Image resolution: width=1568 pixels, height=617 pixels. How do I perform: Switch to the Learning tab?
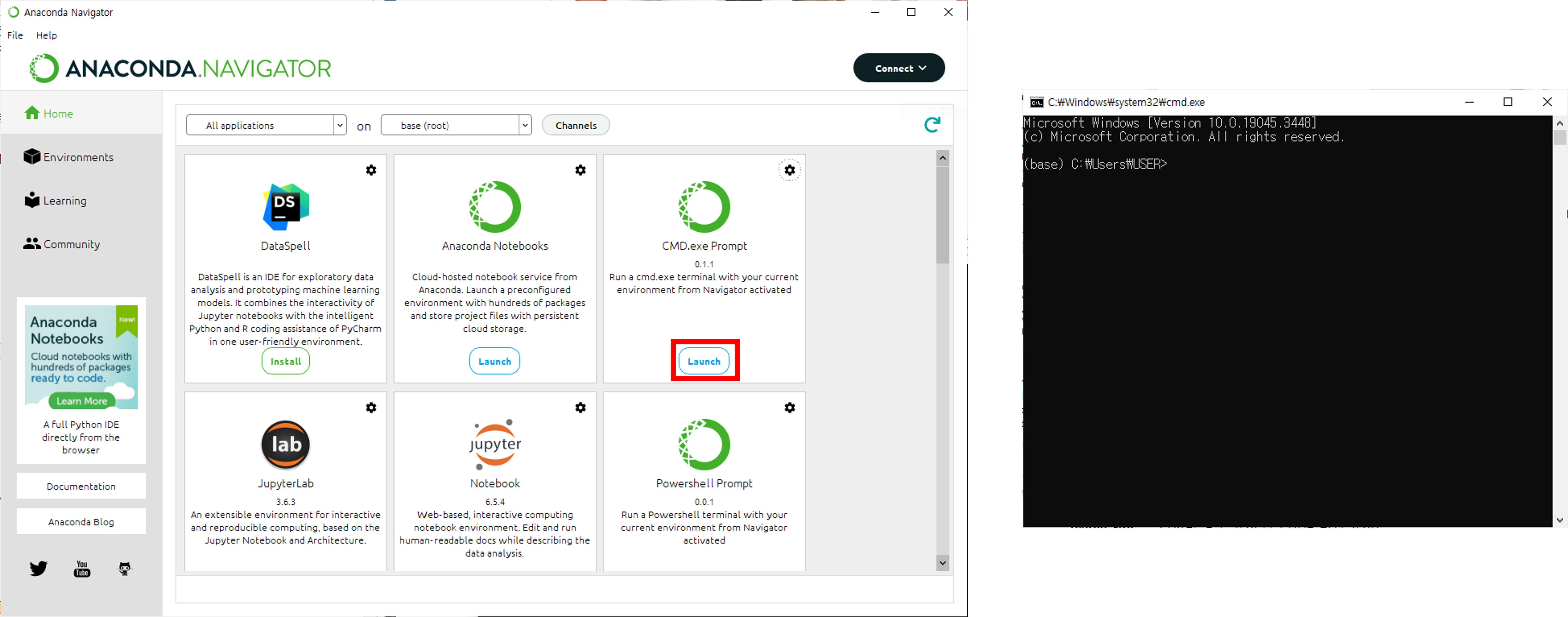pos(81,200)
